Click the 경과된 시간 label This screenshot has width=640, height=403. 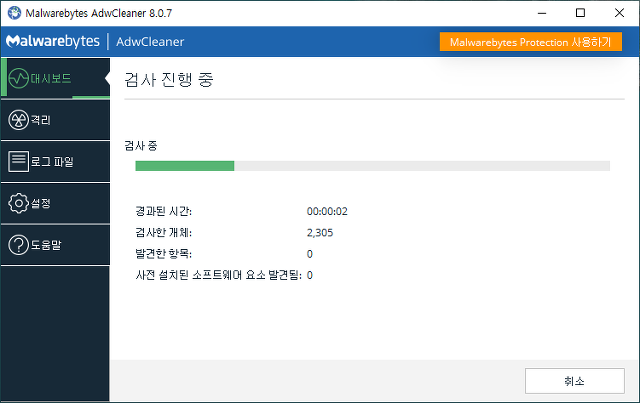[x=163, y=212]
